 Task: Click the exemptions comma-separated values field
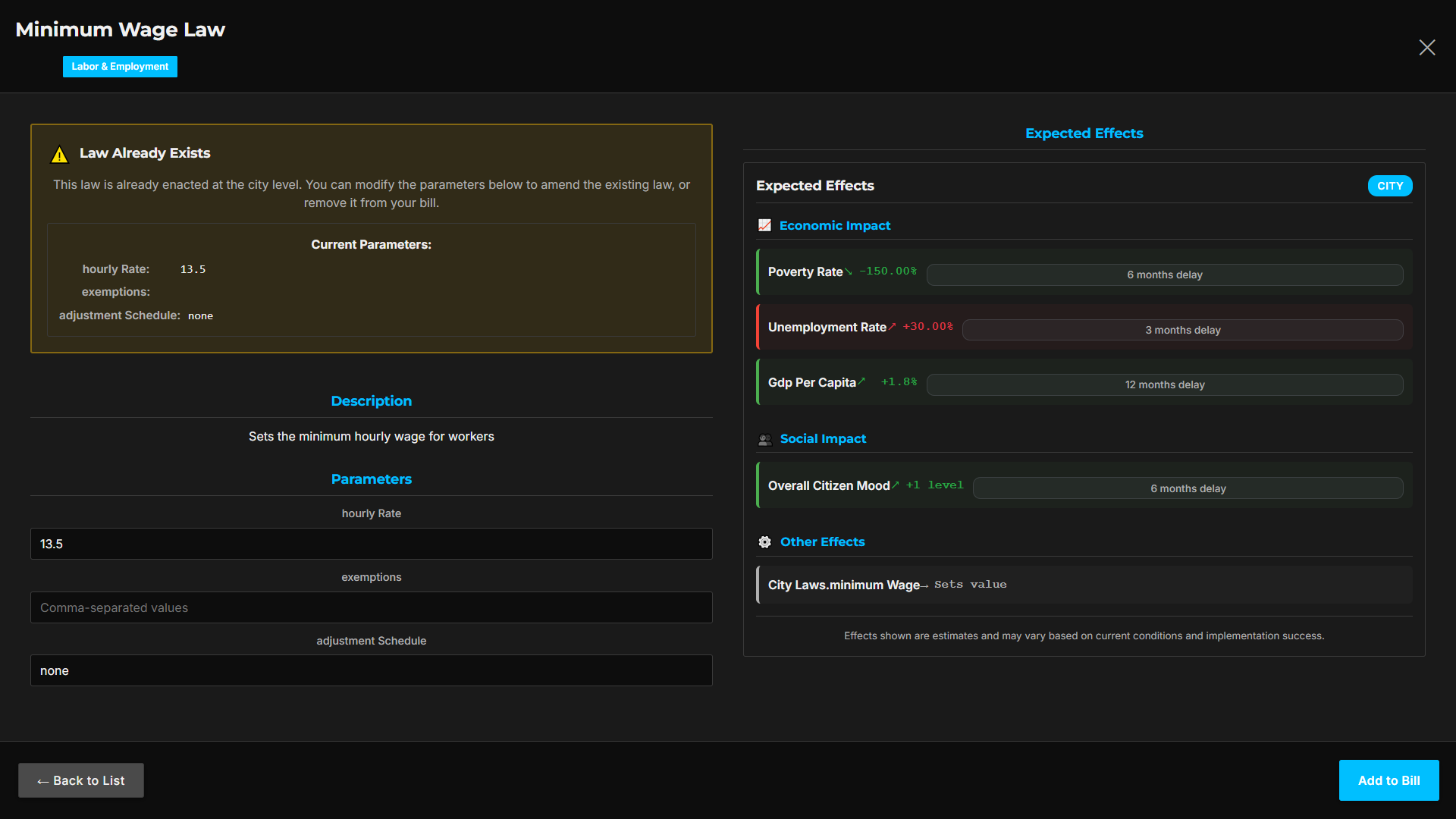(x=371, y=607)
